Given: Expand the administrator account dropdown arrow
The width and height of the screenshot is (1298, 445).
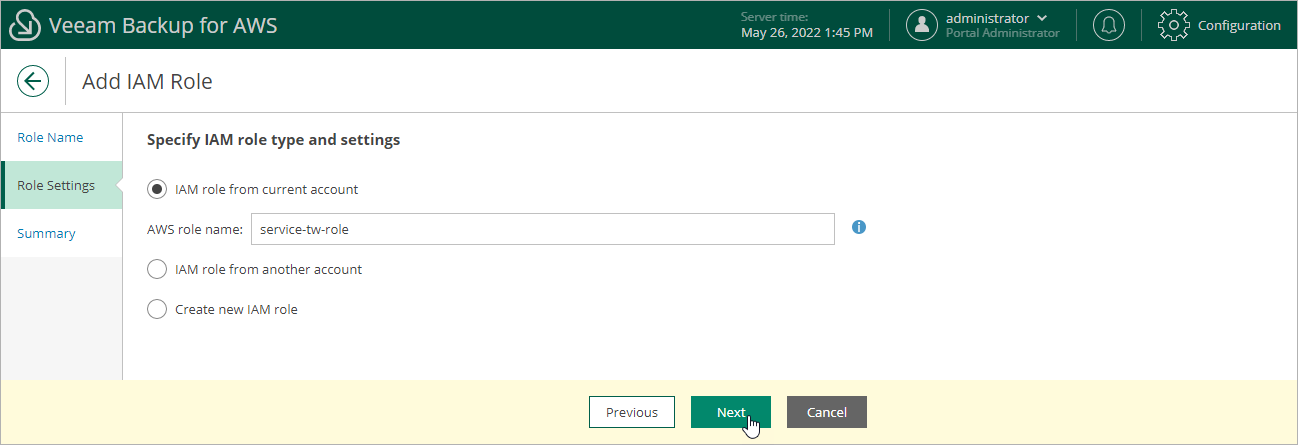Looking at the screenshot, I should [x=1043, y=18].
